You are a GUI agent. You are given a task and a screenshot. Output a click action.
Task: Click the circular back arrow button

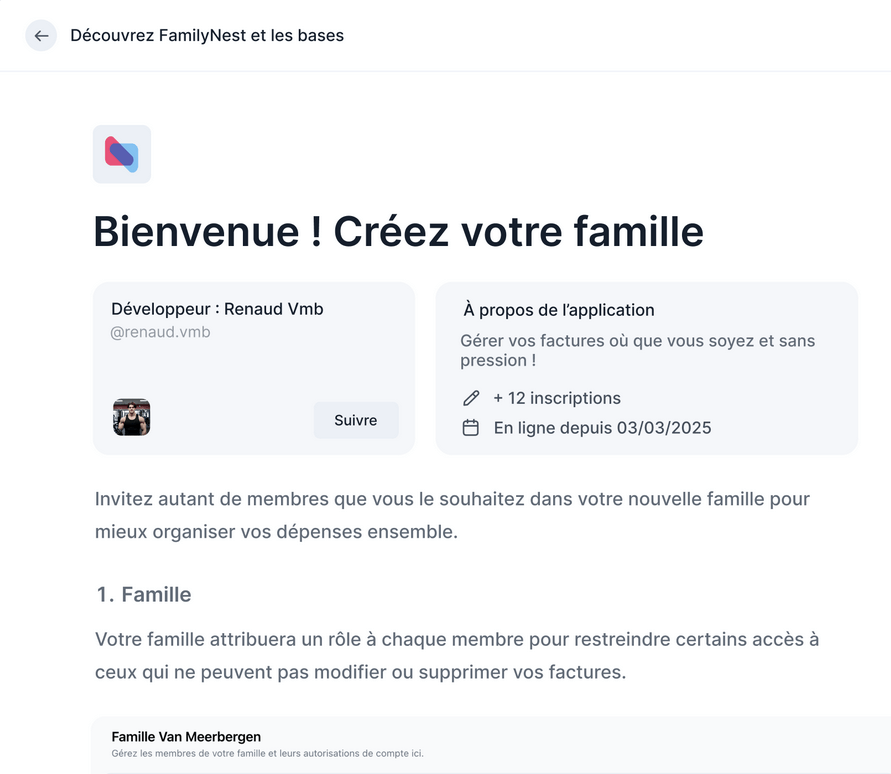coord(40,35)
